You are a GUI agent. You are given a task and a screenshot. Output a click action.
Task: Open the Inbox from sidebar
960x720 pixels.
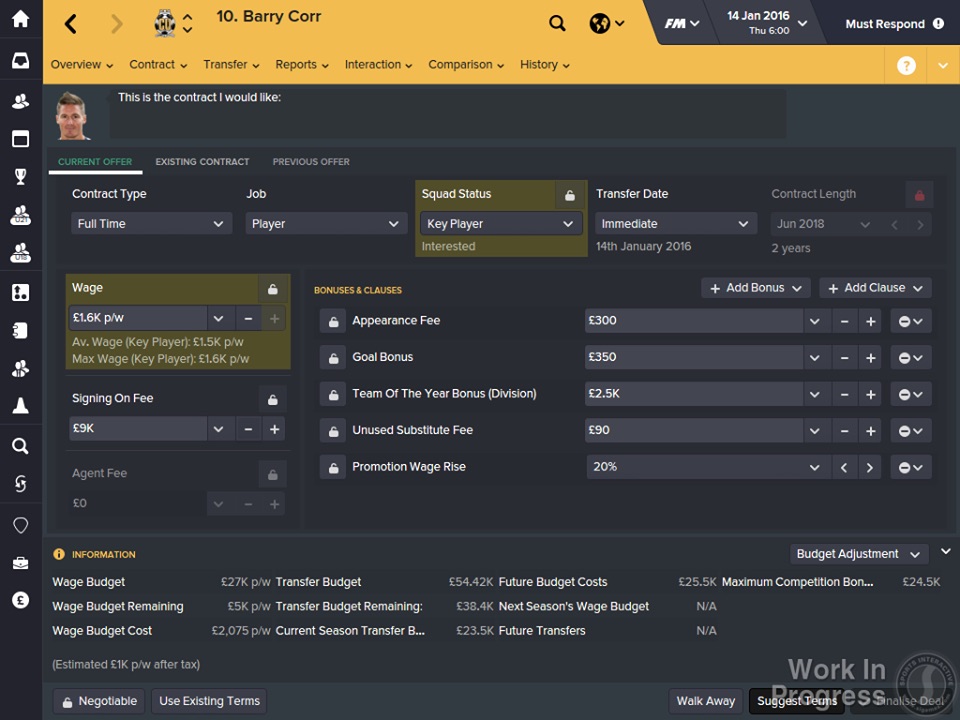pos(20,61)
